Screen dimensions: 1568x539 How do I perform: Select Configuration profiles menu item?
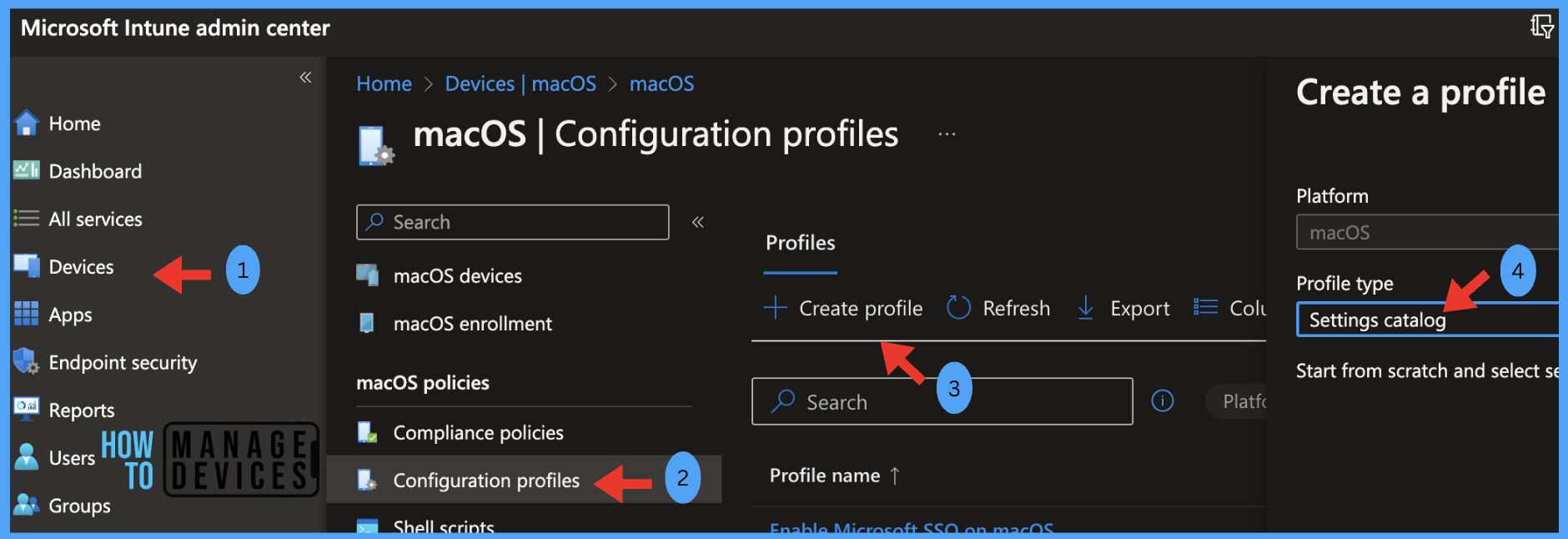(486, 481)
